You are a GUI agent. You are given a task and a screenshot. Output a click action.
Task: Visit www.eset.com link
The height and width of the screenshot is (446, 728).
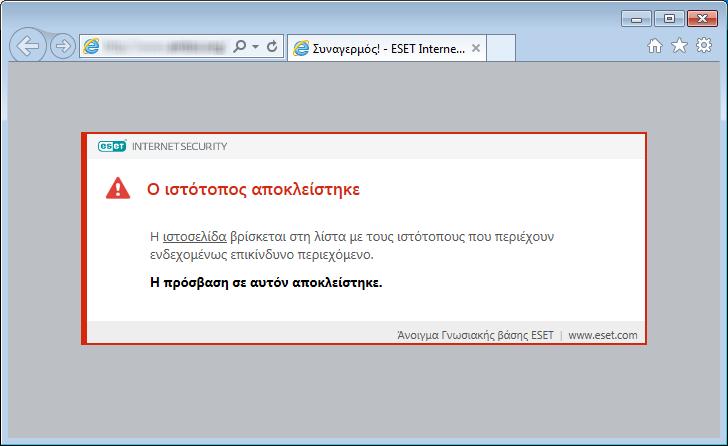pyautogui.click(x=603, y=335)
